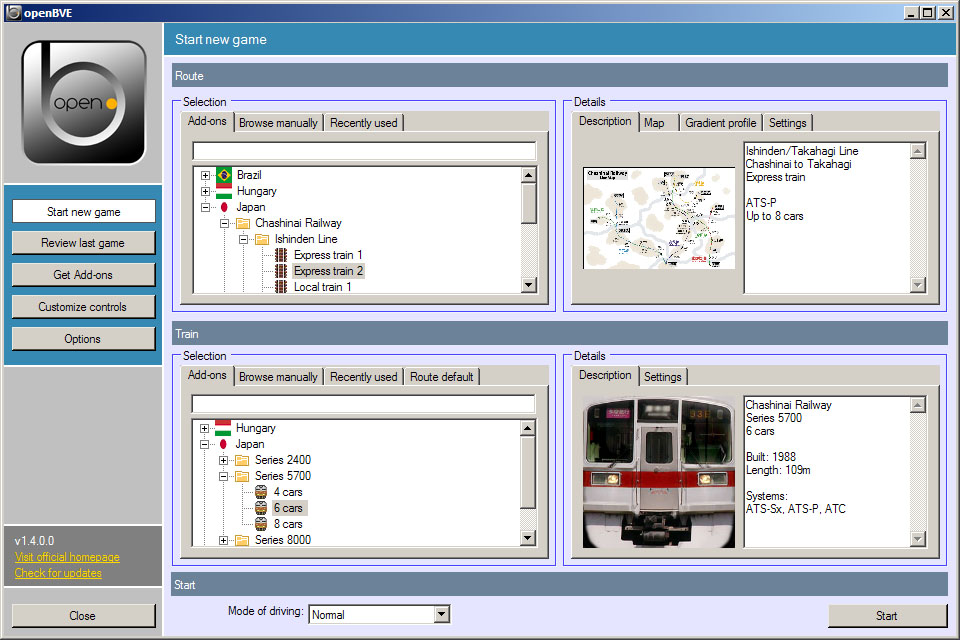Collapse the Japan node in route tree
Screen dimensions: 960x640
206,207
